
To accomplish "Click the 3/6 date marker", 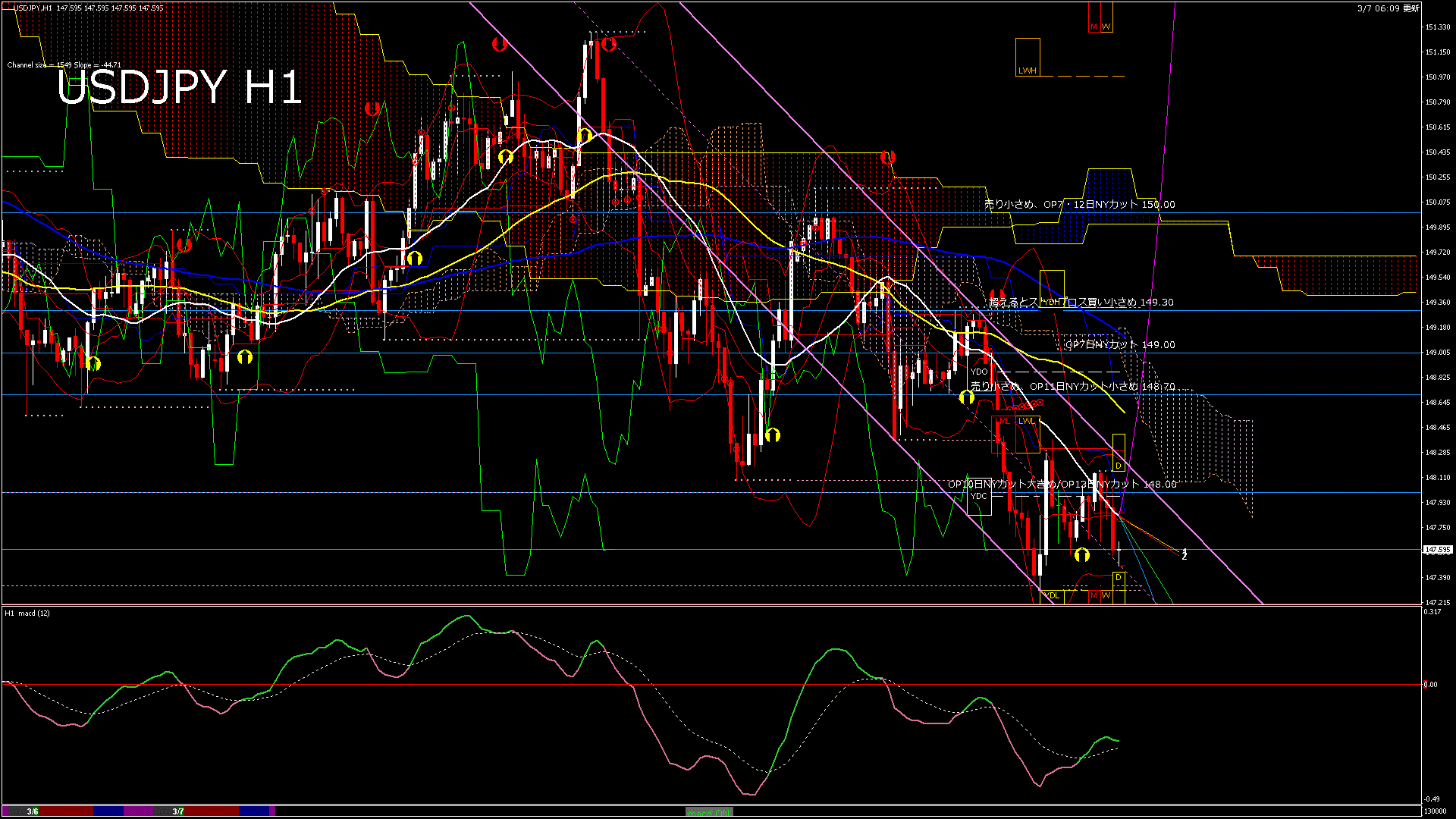I will click(x=33, y=811).
